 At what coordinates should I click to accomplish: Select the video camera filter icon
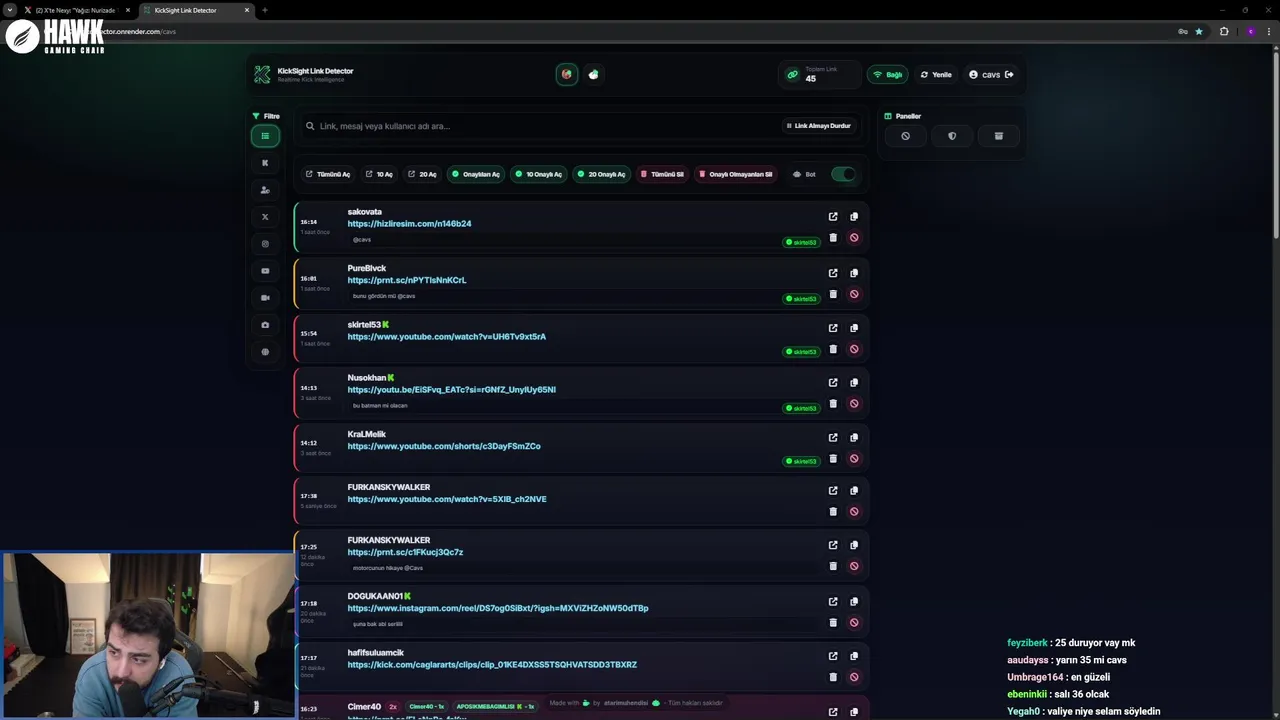(x=265, y=298)
